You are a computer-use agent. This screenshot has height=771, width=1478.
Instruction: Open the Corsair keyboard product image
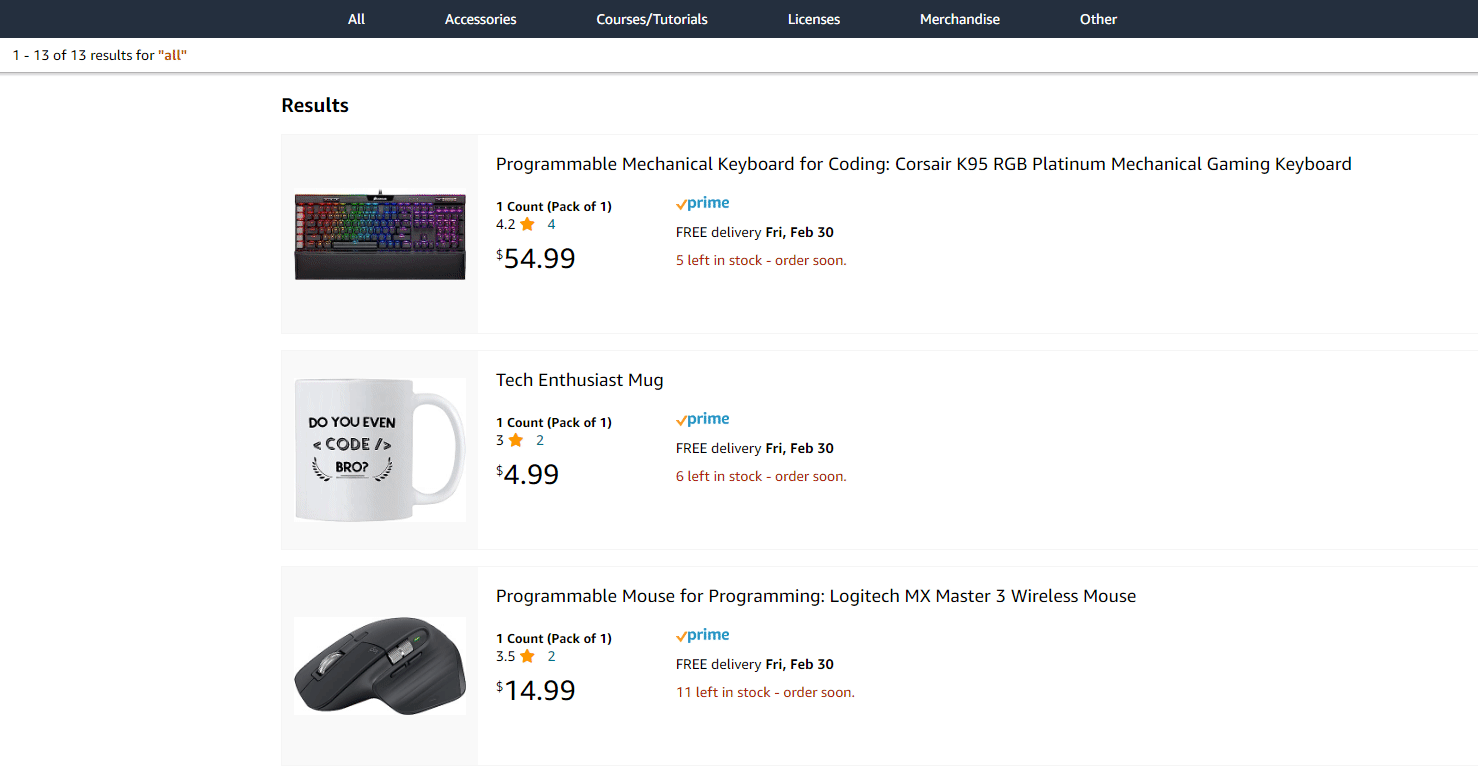tap(380, 236)
